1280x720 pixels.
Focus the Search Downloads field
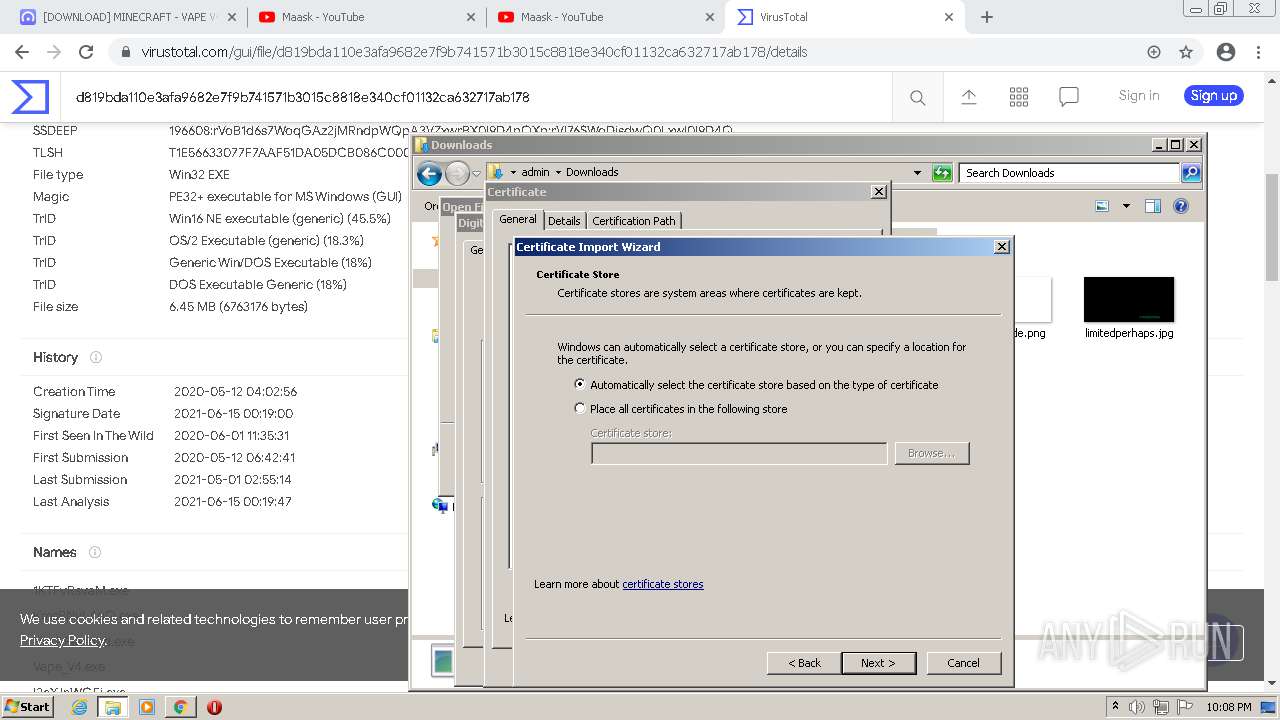pos(1069,173)
